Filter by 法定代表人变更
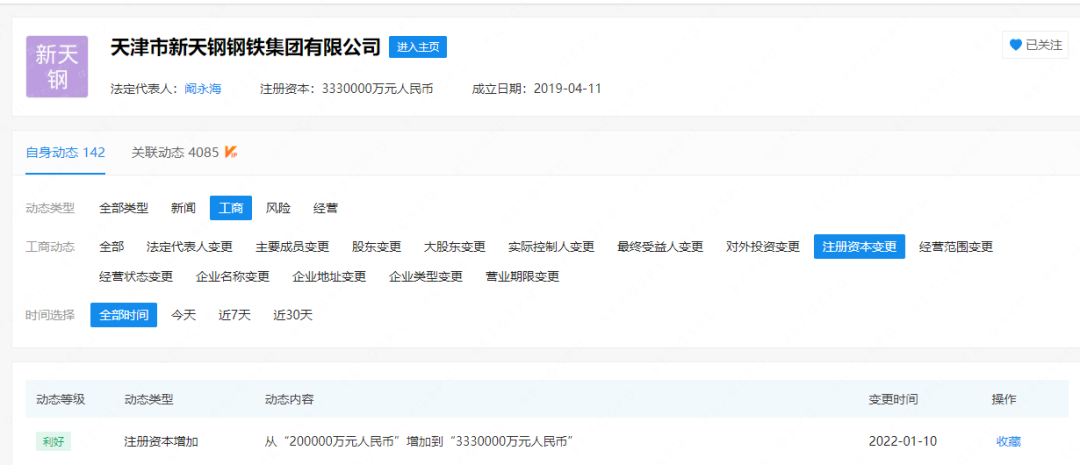 189,247
